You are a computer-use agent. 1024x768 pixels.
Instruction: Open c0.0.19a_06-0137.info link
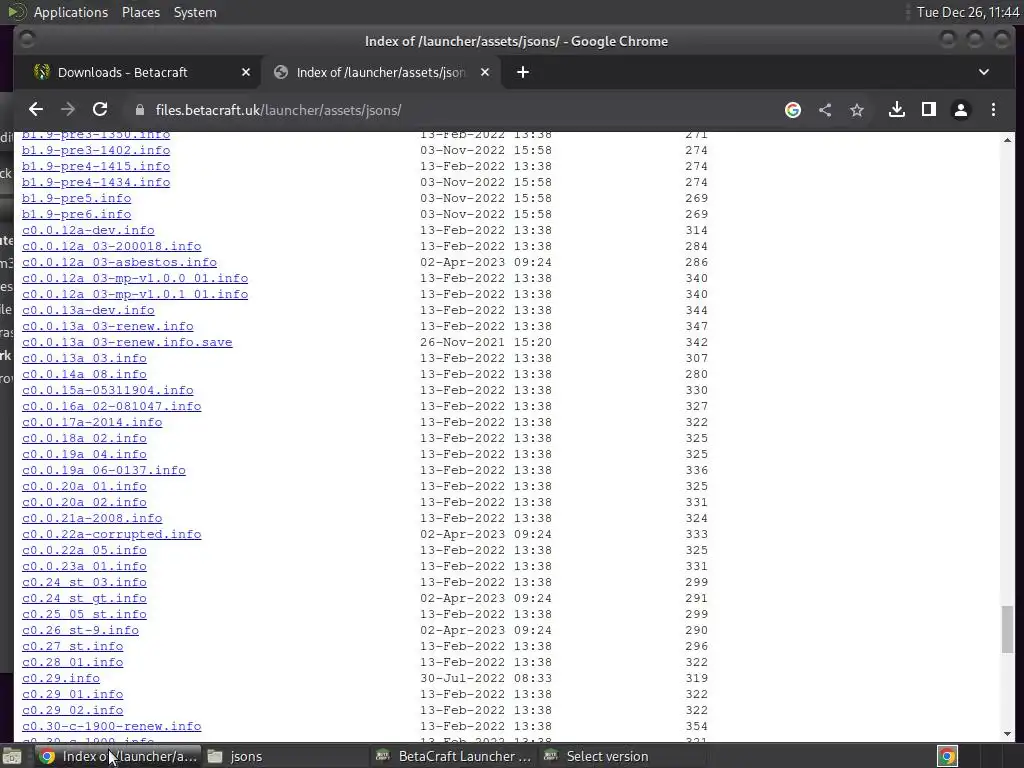click(104, 470)
